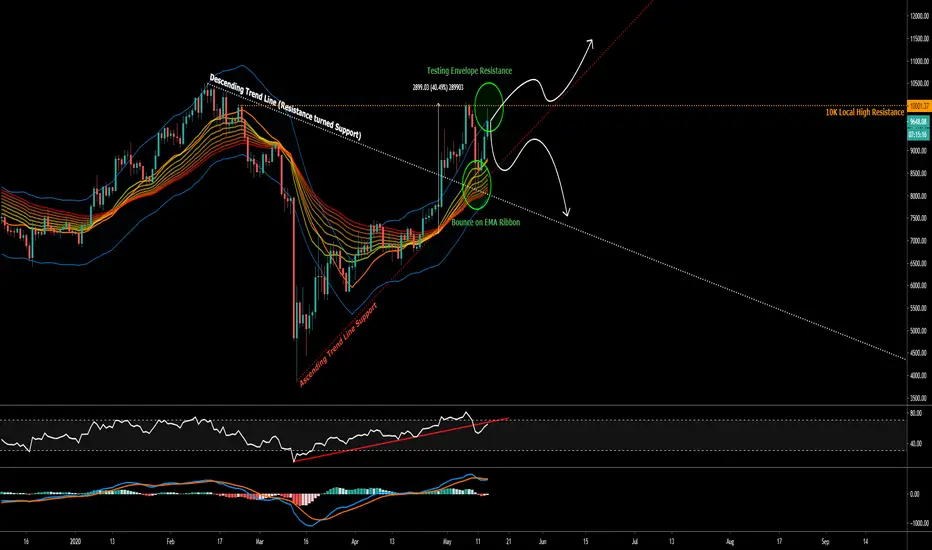Click the 11500.00 price axis label
The width and height of the screenshot is (932, 550).
pos(919,39)
